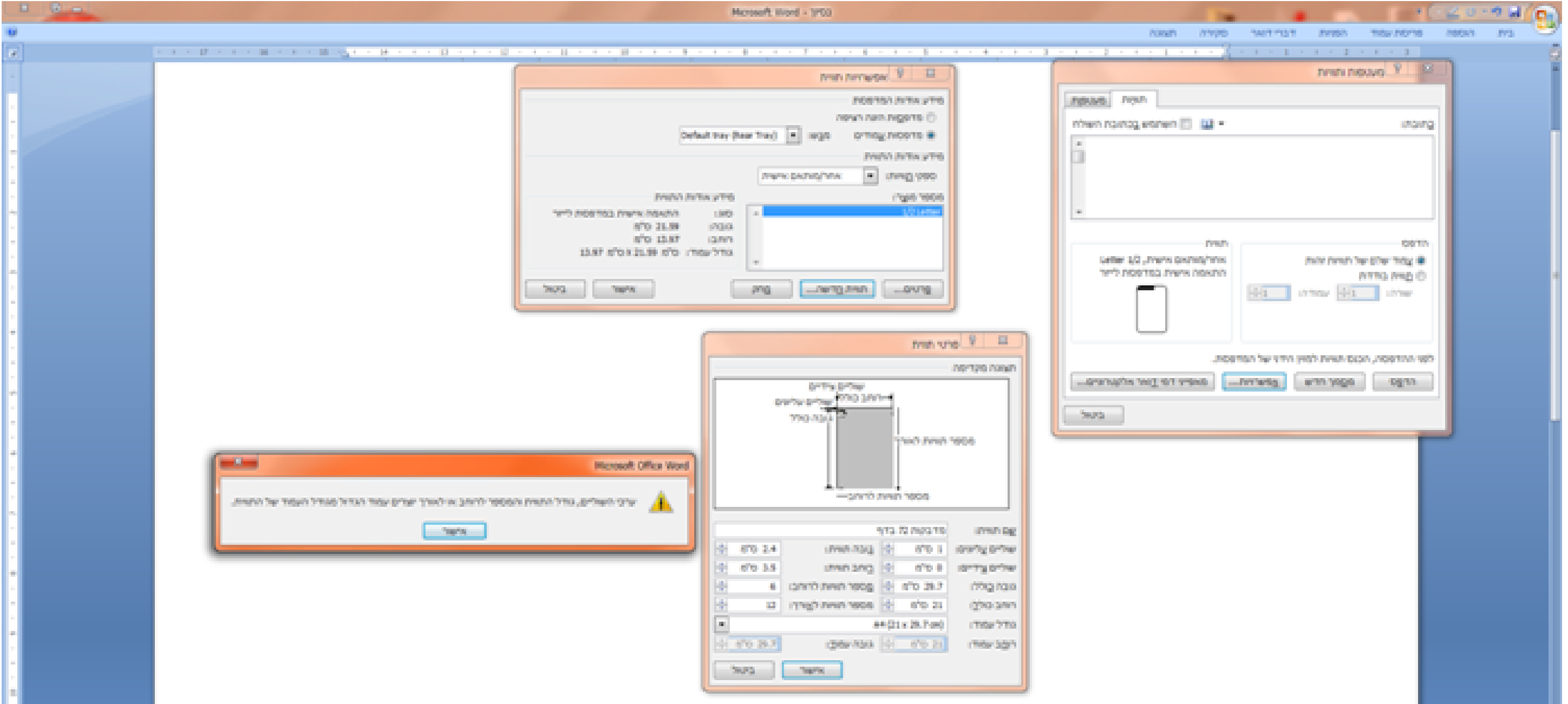Click the help icon in Envelopes and Labels dialog
The height and width of the screenshot is (704, 1568).
pos(1397,69)
